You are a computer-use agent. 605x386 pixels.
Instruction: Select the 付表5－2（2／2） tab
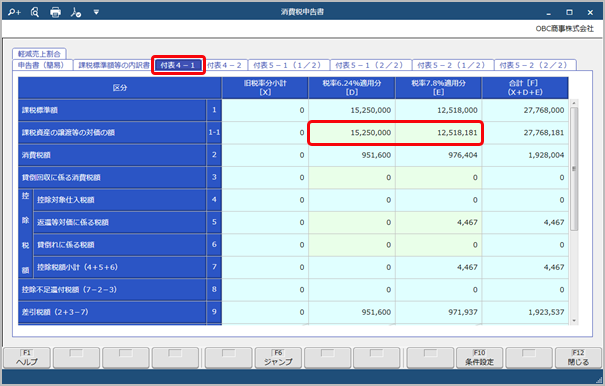coord(534,65)
